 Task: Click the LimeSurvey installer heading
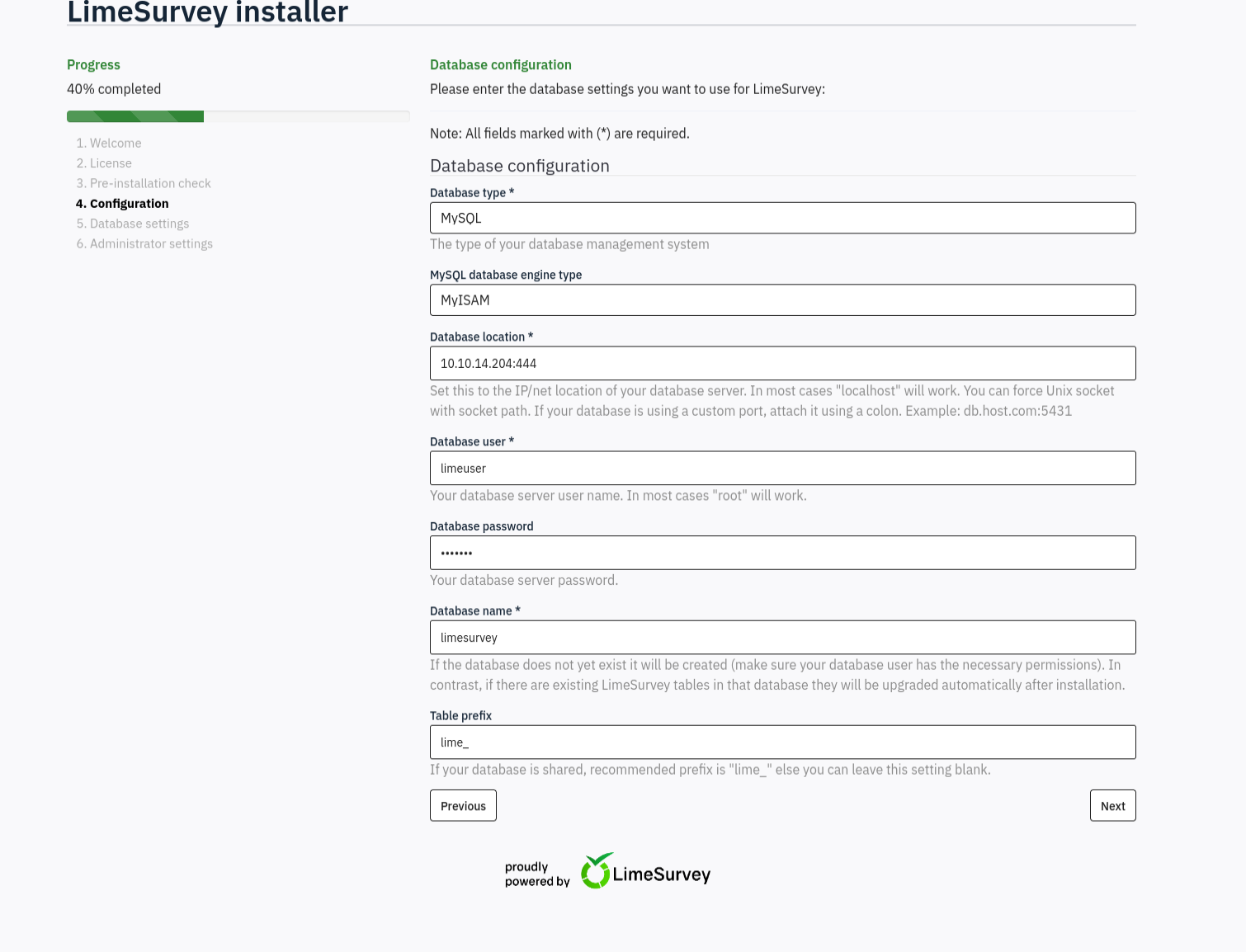point(208,12)
